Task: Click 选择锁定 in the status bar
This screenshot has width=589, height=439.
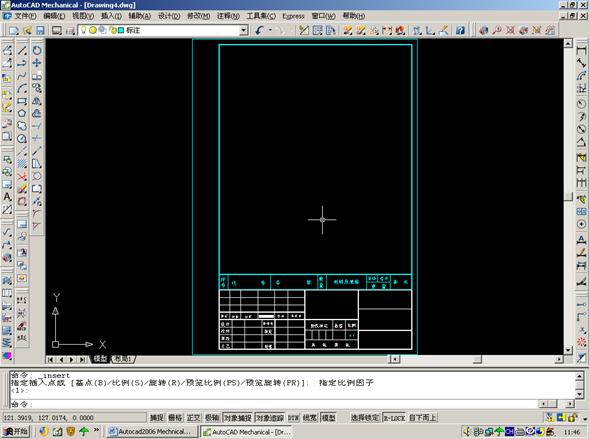Action: [365, 418]
